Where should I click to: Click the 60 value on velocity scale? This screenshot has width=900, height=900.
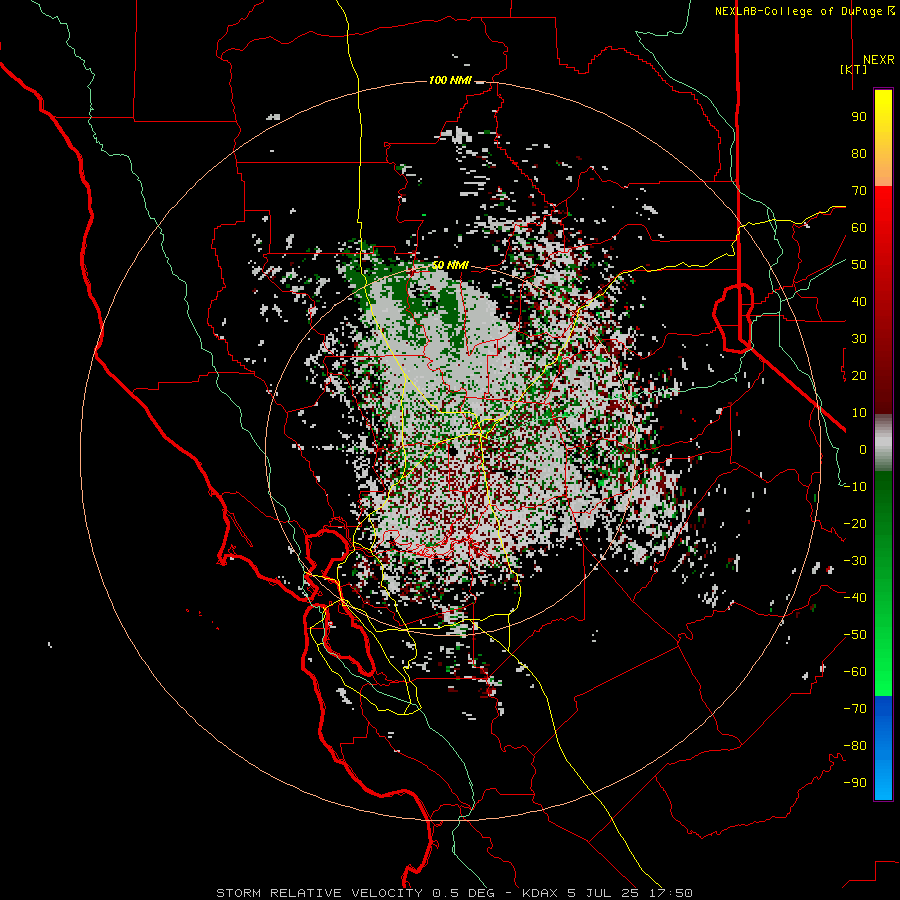click(x=859, y=228)
